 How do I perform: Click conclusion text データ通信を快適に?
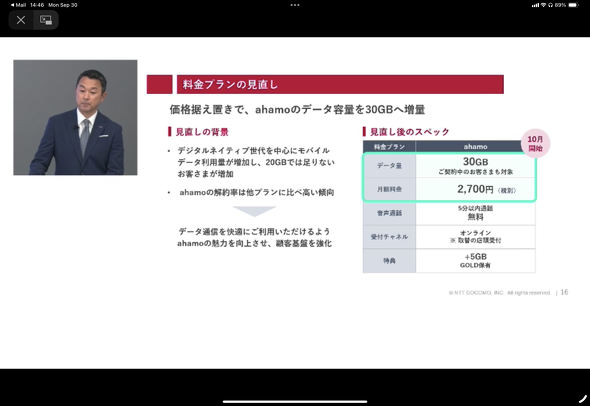tap(254, 237)
